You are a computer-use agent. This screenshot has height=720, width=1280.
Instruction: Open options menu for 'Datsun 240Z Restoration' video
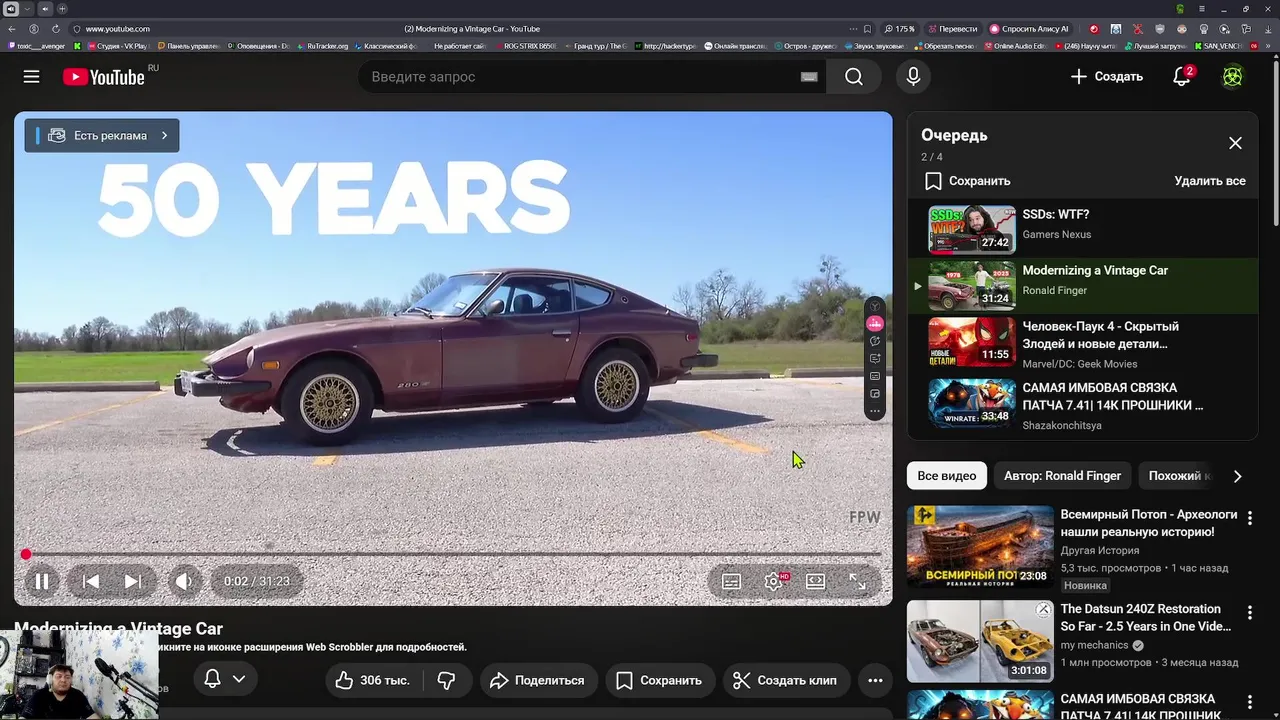point(1249,611)
